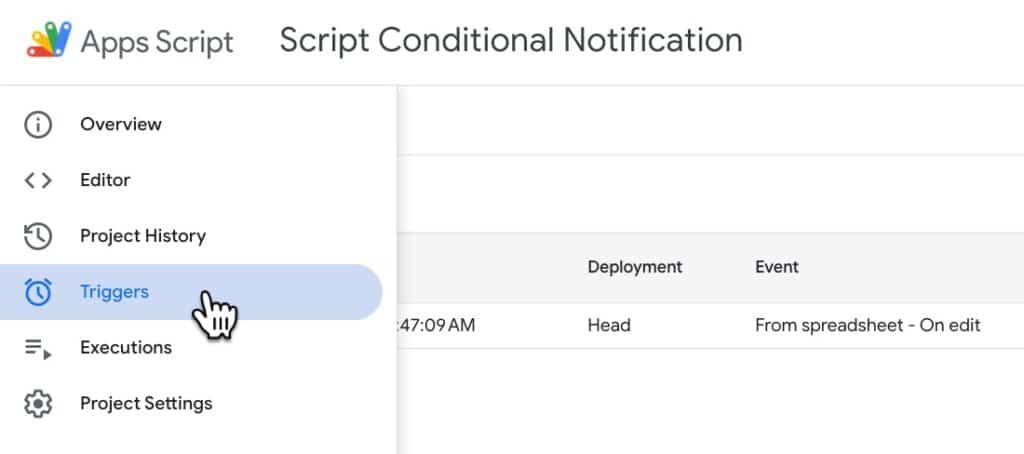Click the Project Settings gear icon
The image size is (1024, 454).
click(x=38, y=404)
